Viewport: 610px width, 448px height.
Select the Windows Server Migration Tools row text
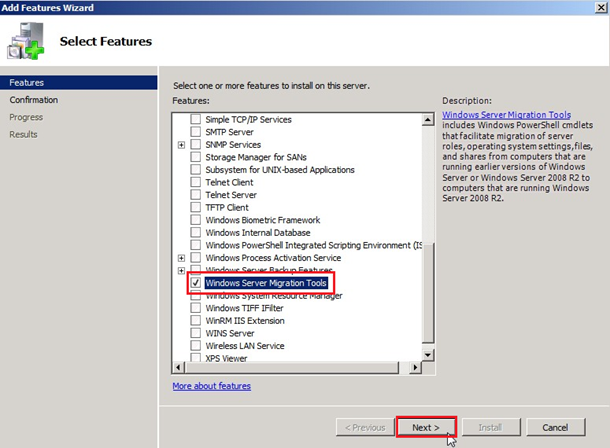click(x=266, y=283)
